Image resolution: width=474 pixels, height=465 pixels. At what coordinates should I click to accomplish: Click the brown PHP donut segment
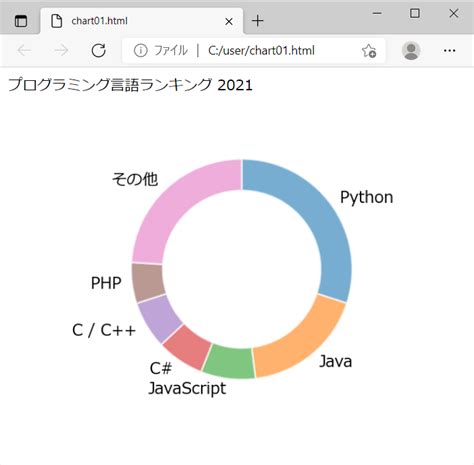(148, 283)
